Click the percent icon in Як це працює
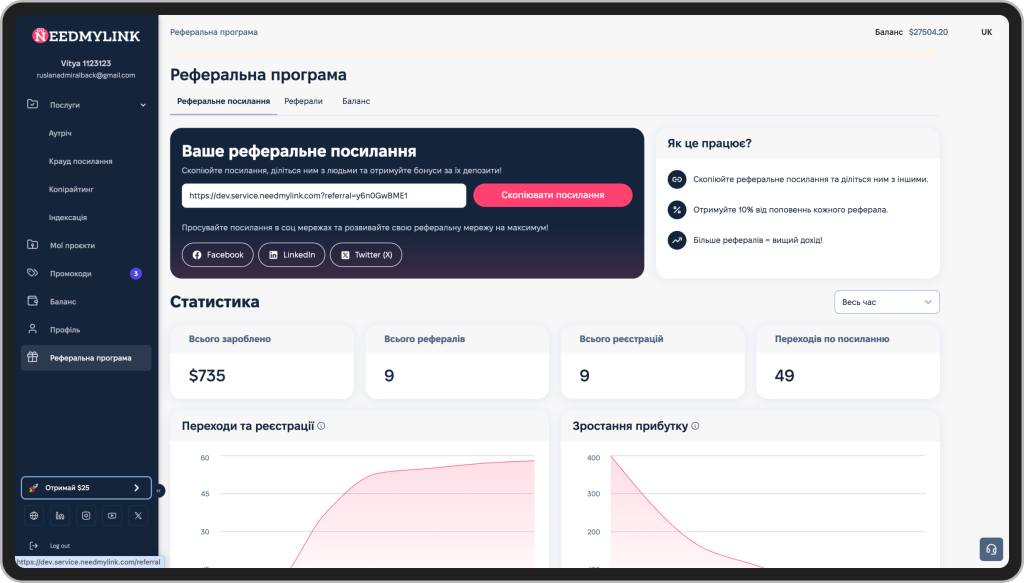Image resolution: width=1024 pixels, height=583 pixels. (677, 210)
